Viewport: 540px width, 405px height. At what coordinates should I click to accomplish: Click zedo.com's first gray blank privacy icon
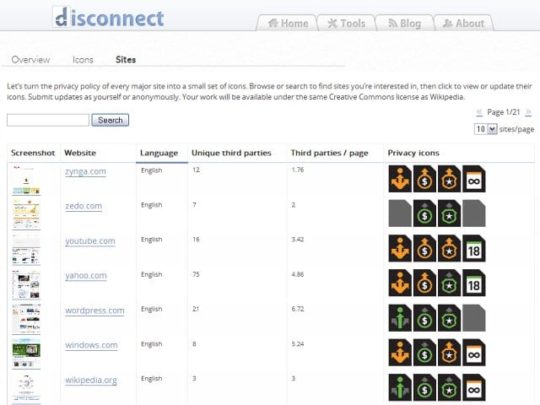(x=400, y=214)
